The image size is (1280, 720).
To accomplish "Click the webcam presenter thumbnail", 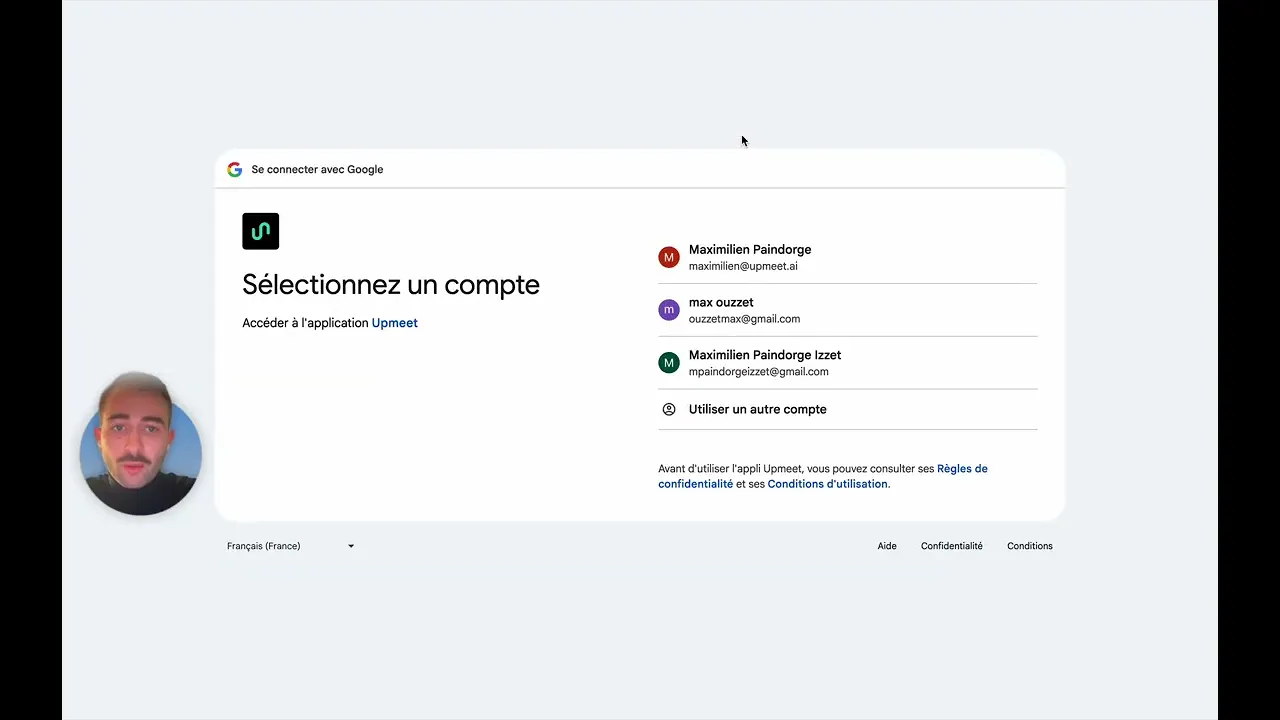I will point(141,444).
